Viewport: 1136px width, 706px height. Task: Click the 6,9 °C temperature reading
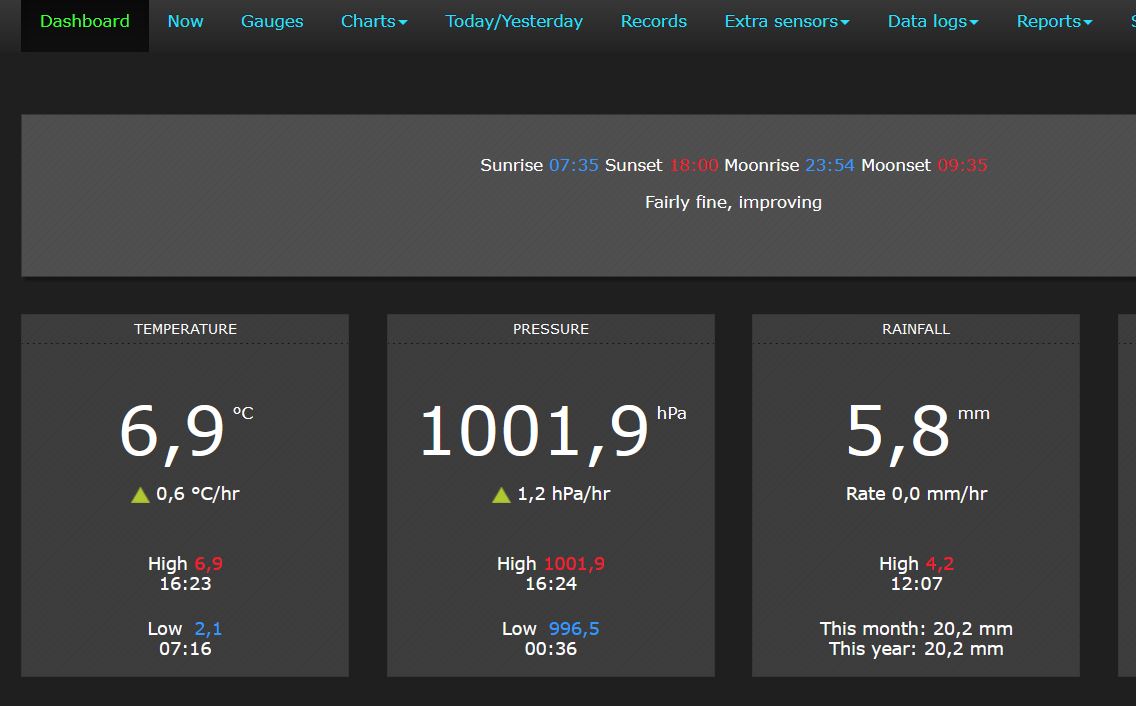click(x=172, y=432)
